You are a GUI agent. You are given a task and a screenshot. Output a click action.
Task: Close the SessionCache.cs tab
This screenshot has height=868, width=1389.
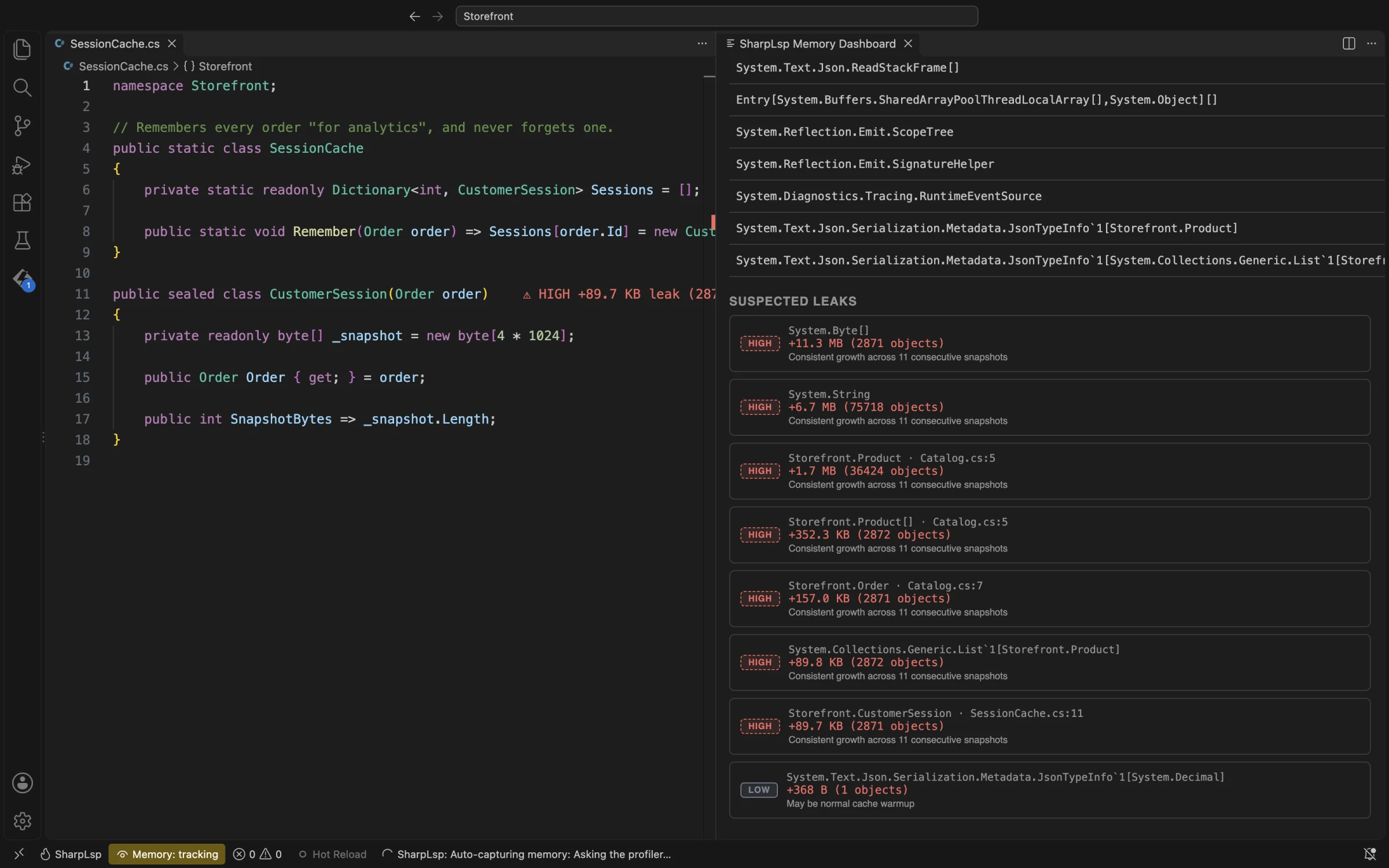(172, 43)
